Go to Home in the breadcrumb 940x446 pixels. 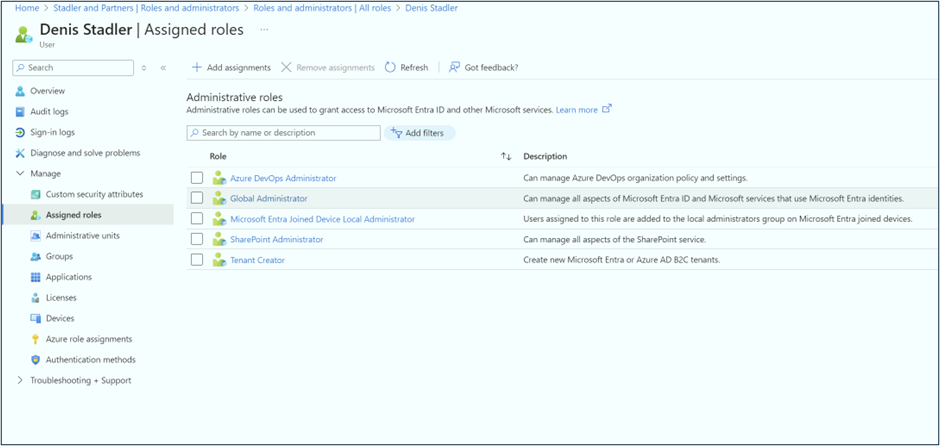[x=26, y=8]
